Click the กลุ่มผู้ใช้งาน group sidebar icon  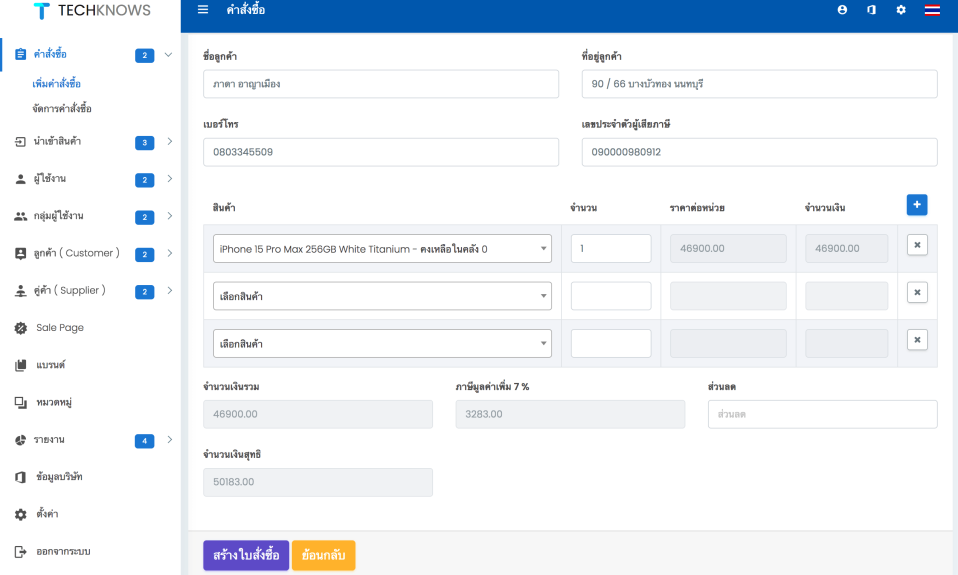point(20,216)
